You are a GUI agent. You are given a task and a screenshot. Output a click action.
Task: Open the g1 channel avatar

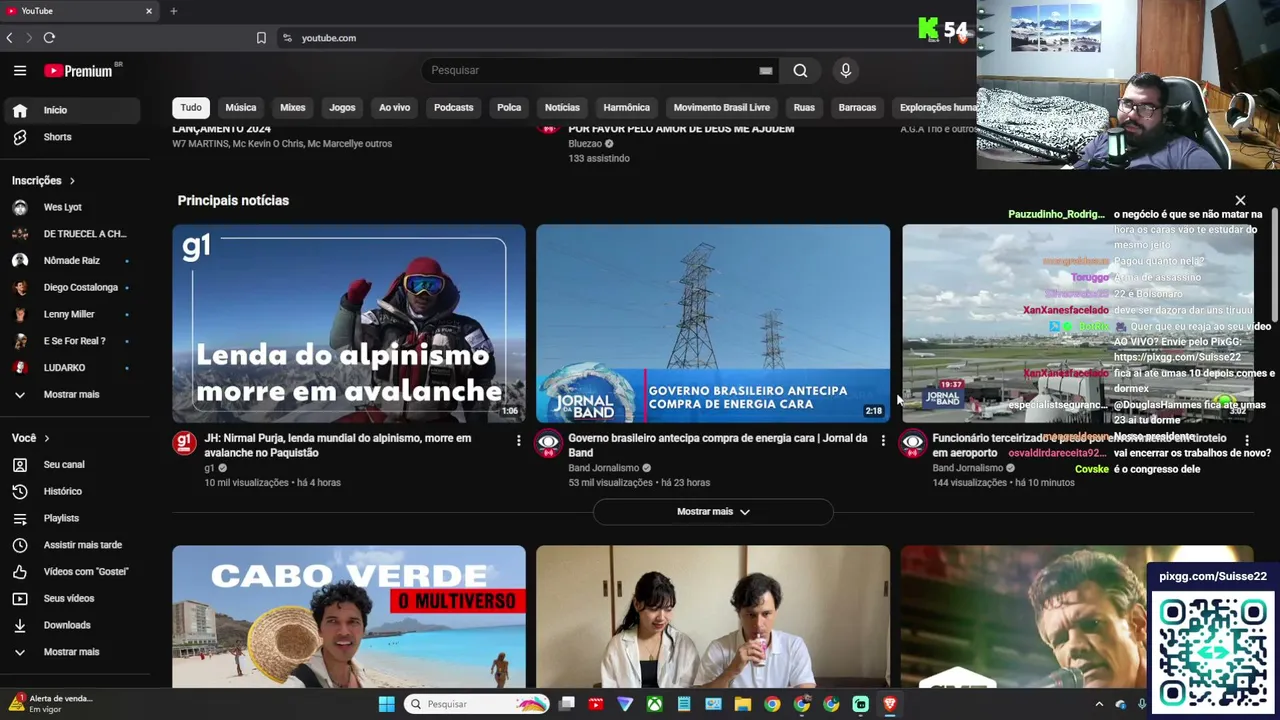pos(184,443)
